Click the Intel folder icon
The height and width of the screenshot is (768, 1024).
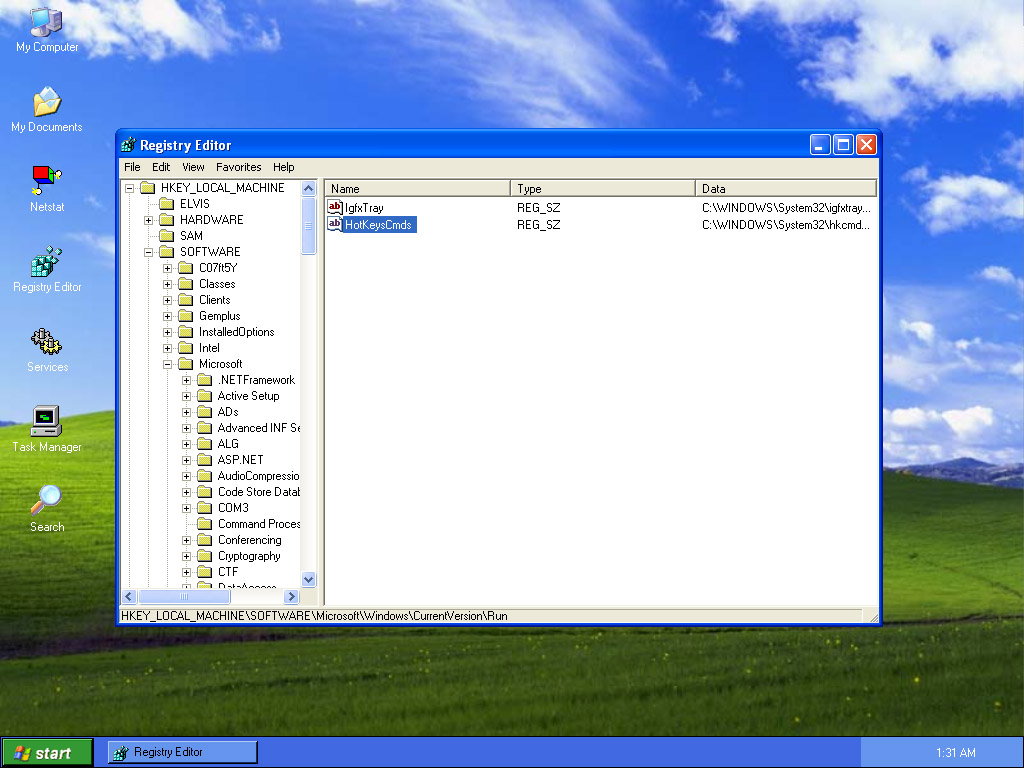[185, 348]
